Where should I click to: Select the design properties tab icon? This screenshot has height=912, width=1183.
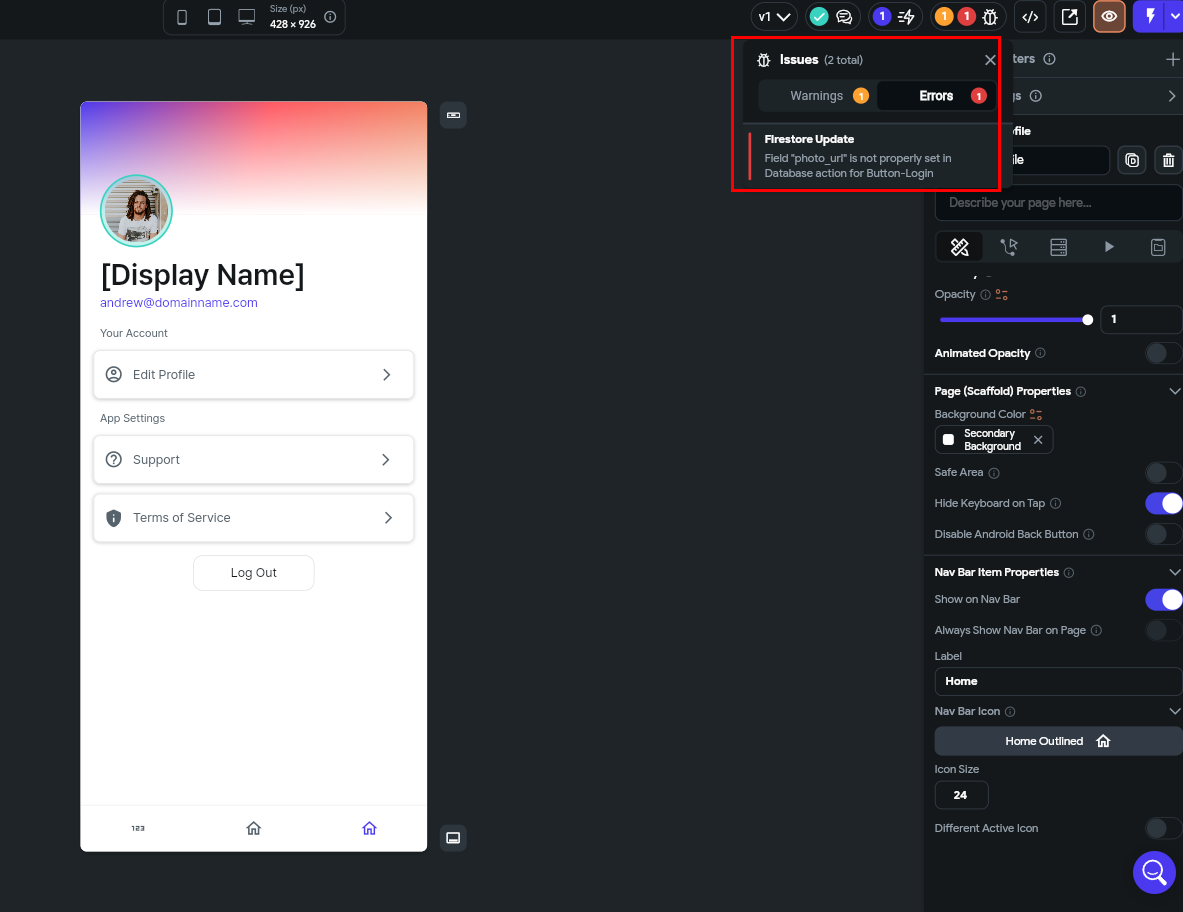959,247
